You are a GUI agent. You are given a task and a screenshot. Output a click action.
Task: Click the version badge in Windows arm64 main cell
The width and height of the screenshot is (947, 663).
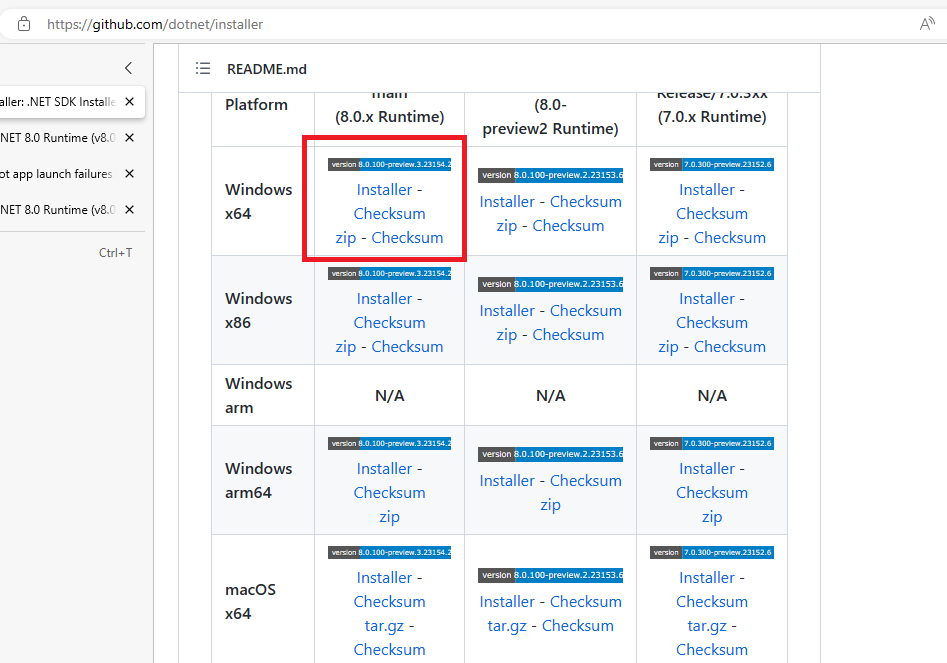pyautogui.click(x=389, y=443)
